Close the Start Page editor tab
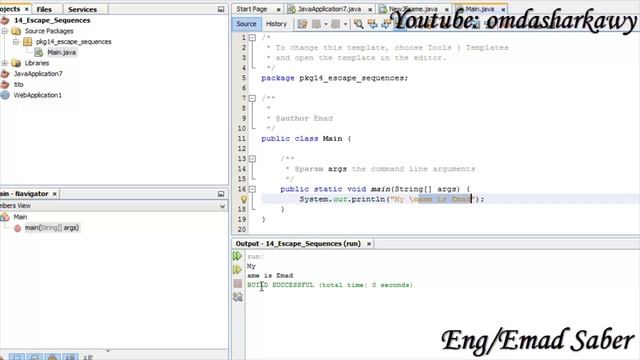 278,9
